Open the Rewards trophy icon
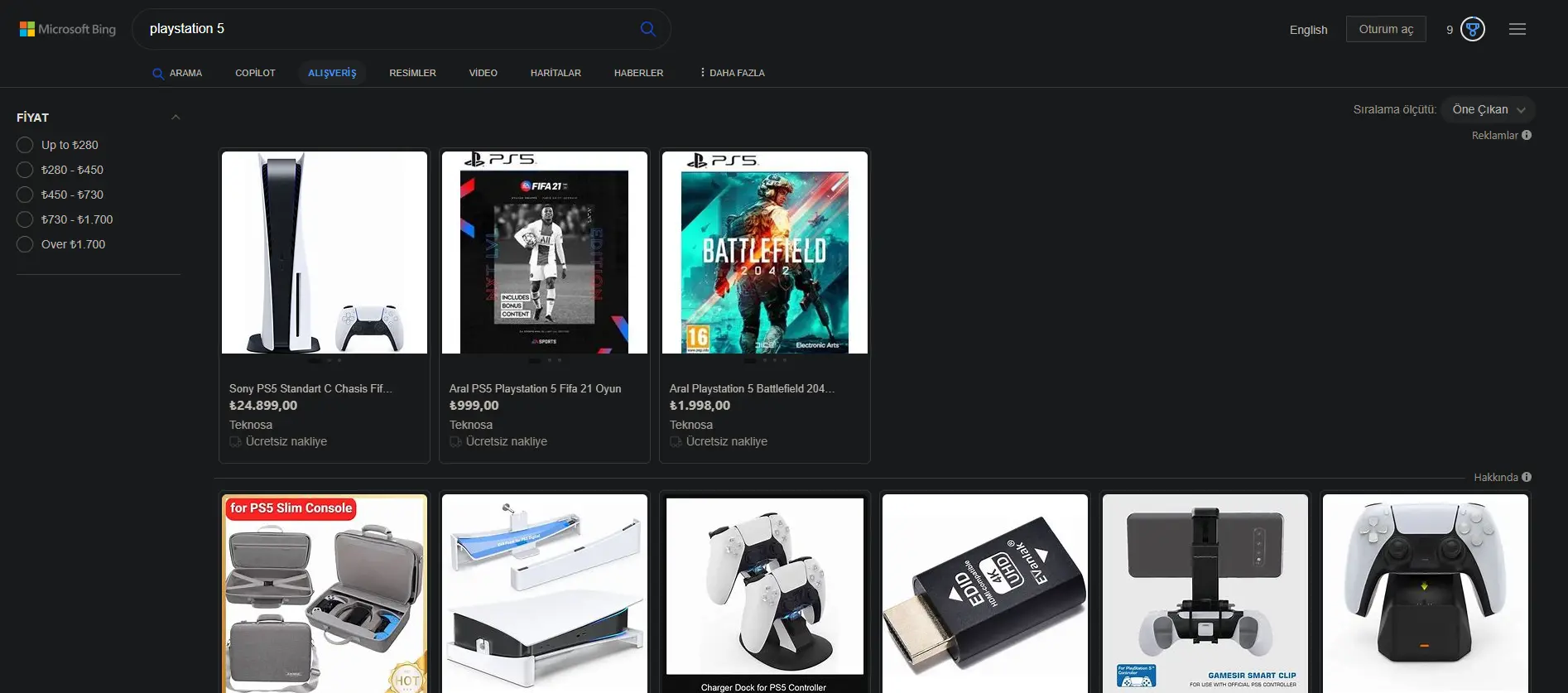This screenshot has height=693, width=1568. coord(1473,29)
